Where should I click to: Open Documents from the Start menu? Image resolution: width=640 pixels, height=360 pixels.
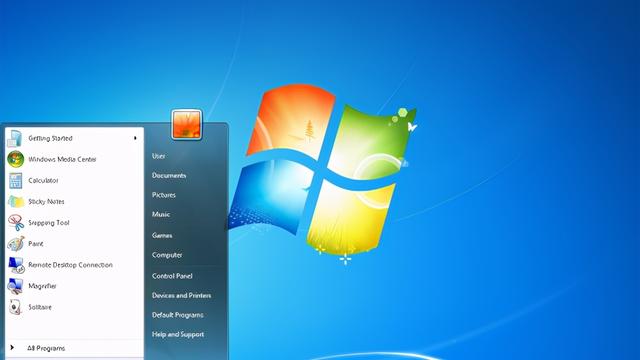169,176
